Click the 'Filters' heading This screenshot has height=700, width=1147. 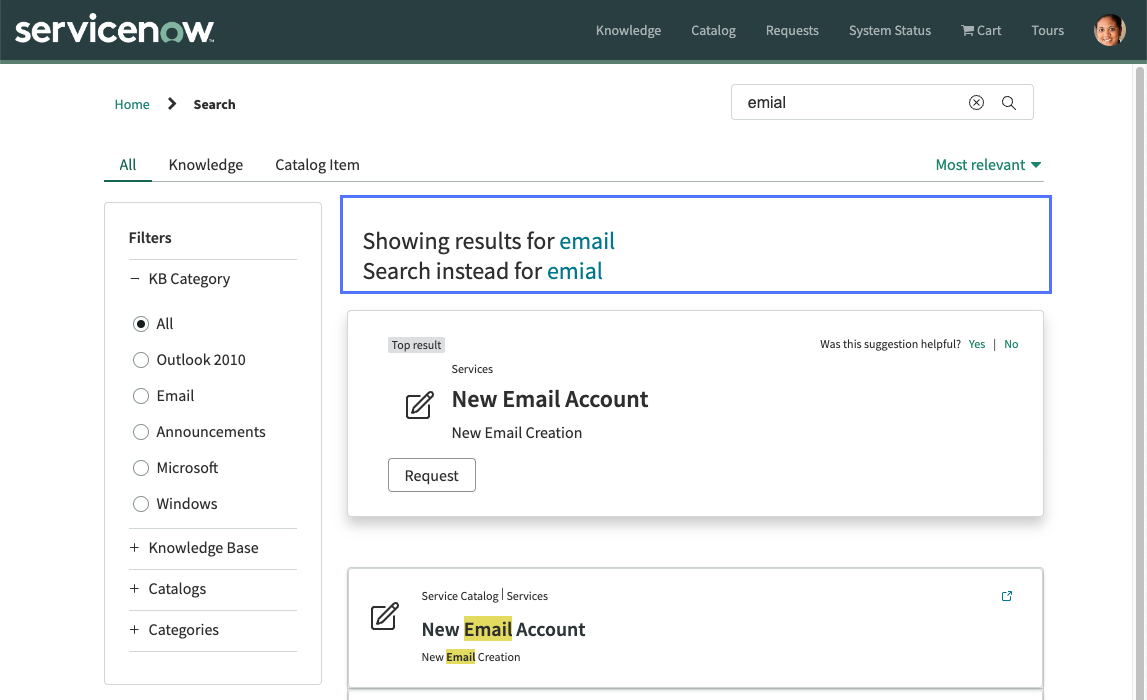click(150, 238)
